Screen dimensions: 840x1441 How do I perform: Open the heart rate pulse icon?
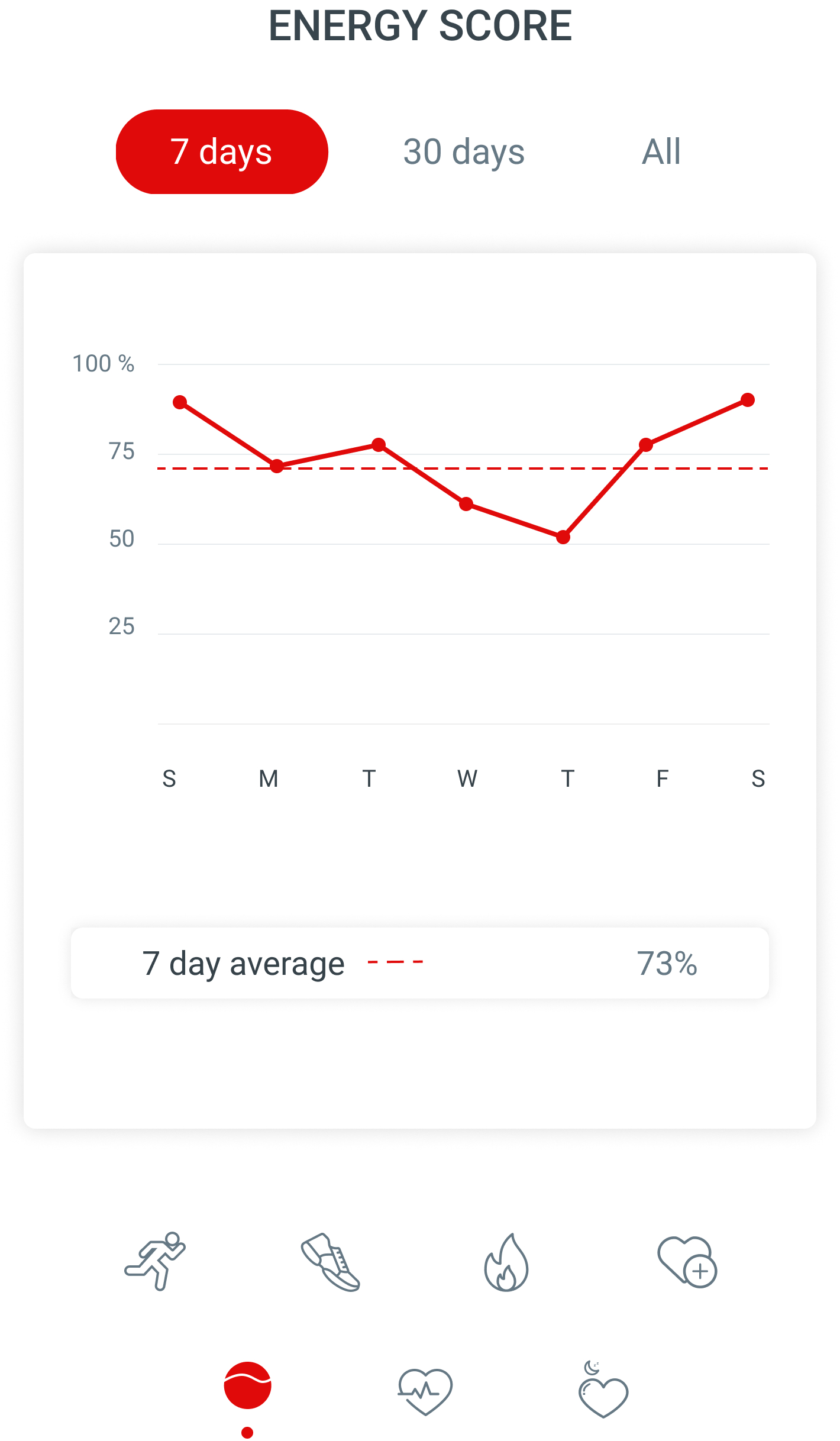point(425,1391)
